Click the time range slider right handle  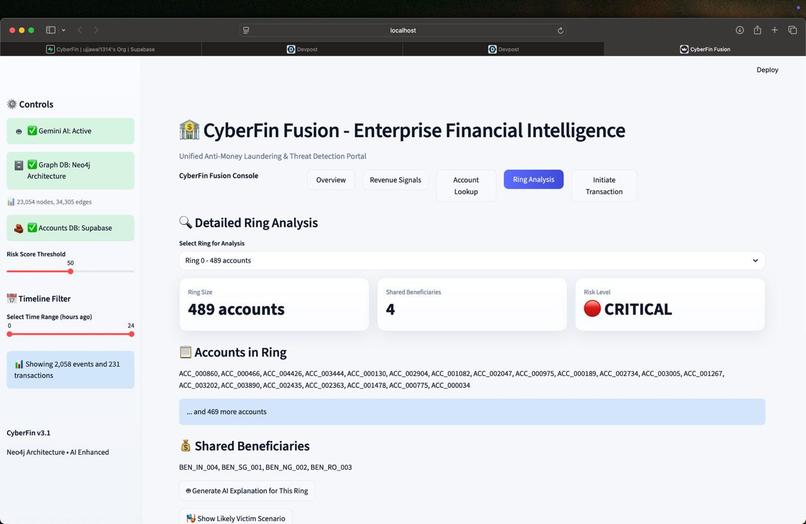coord(132,334)
